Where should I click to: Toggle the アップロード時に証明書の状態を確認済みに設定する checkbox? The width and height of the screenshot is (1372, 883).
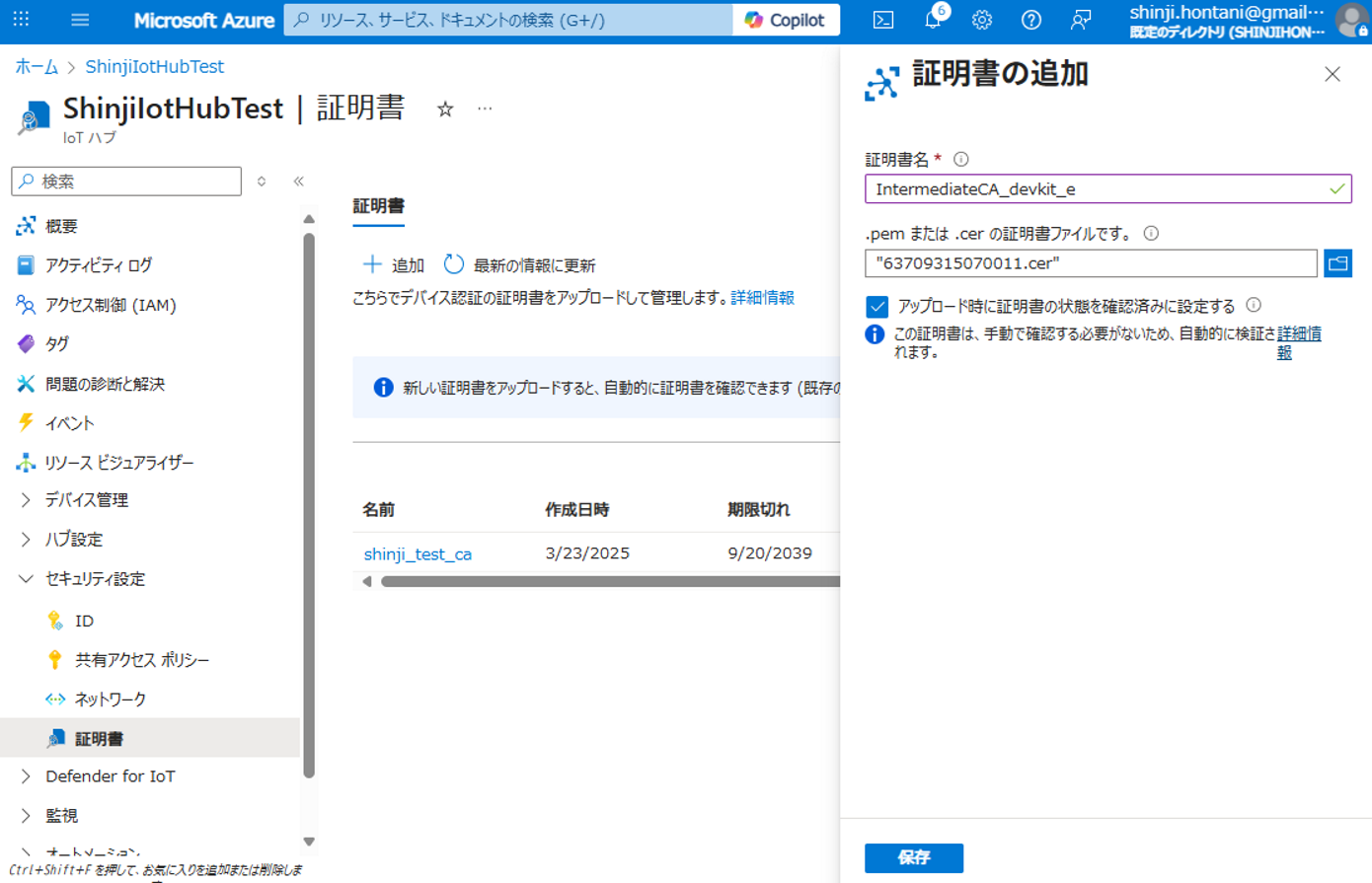pos(877,307)
